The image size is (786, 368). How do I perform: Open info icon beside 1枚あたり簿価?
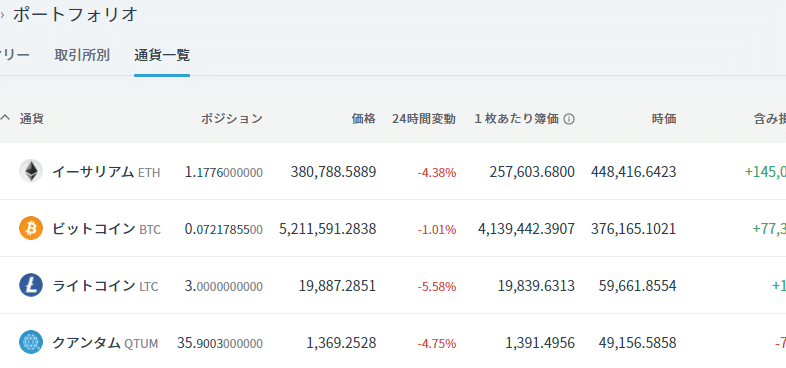click(569, 119)
